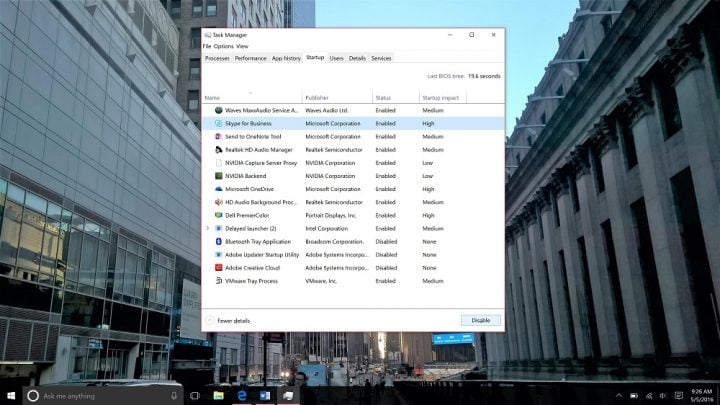Show hidden system tray icons

tap(619, 395)
